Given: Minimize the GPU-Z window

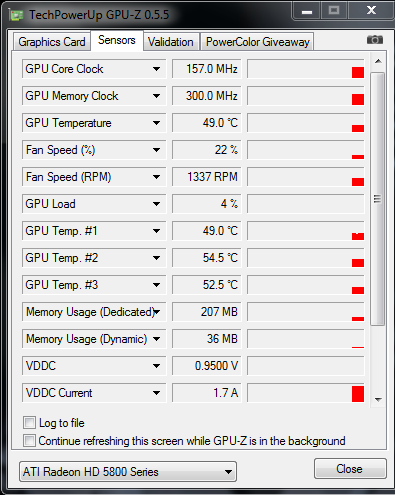Looking at the screenshot, I should [x=307, y=11].
